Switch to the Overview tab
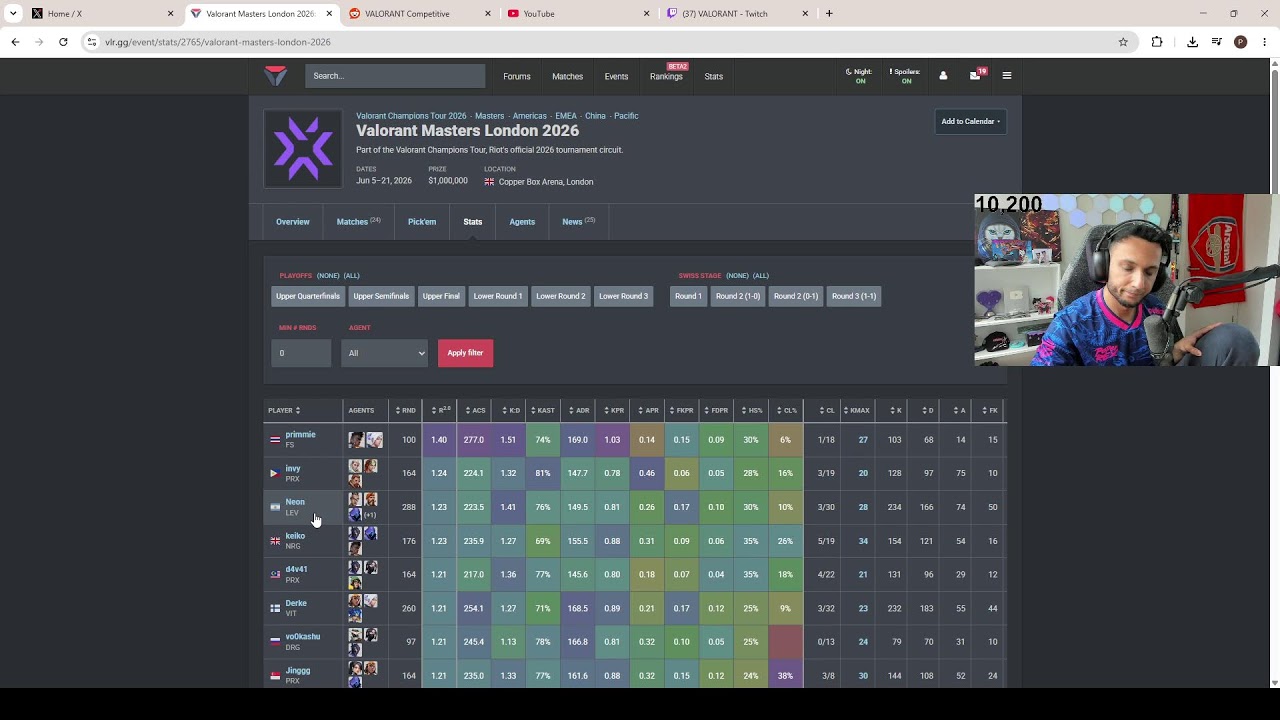 point(293,222)
